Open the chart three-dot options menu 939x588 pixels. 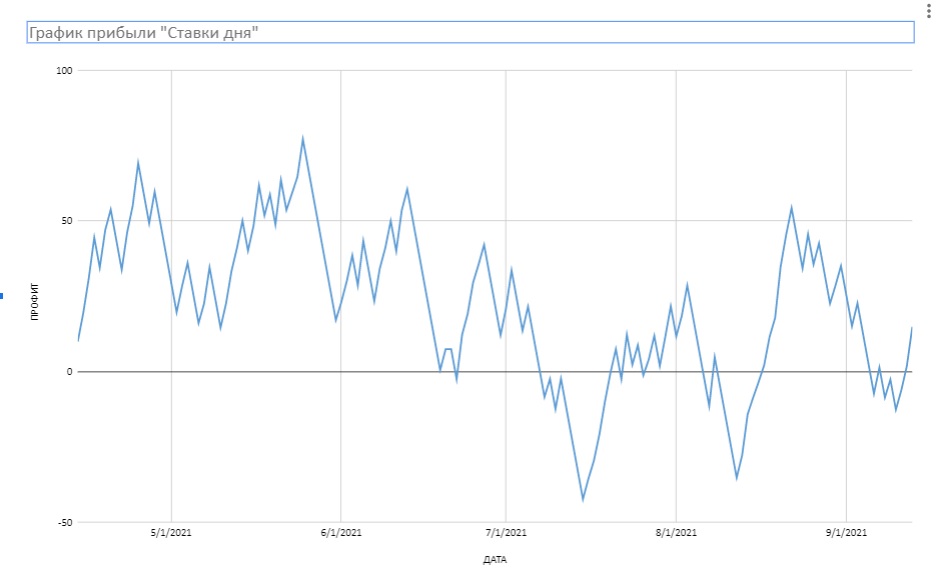pyautogui.click(x=931, y=6)
